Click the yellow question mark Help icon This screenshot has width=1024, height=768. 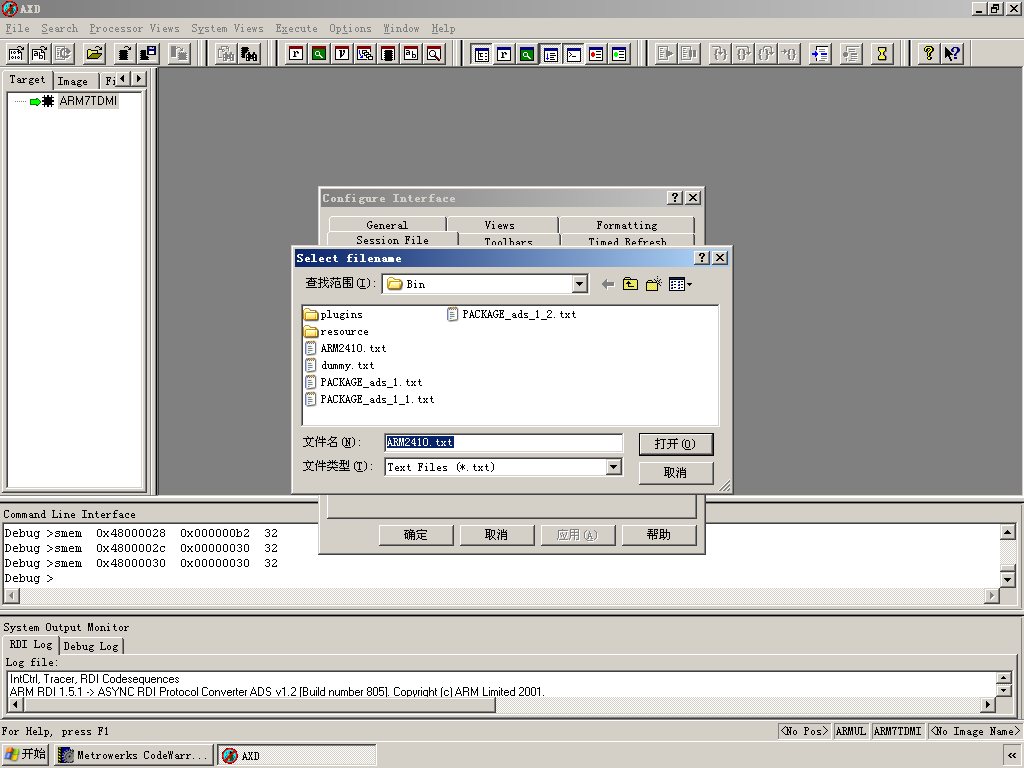928,54
